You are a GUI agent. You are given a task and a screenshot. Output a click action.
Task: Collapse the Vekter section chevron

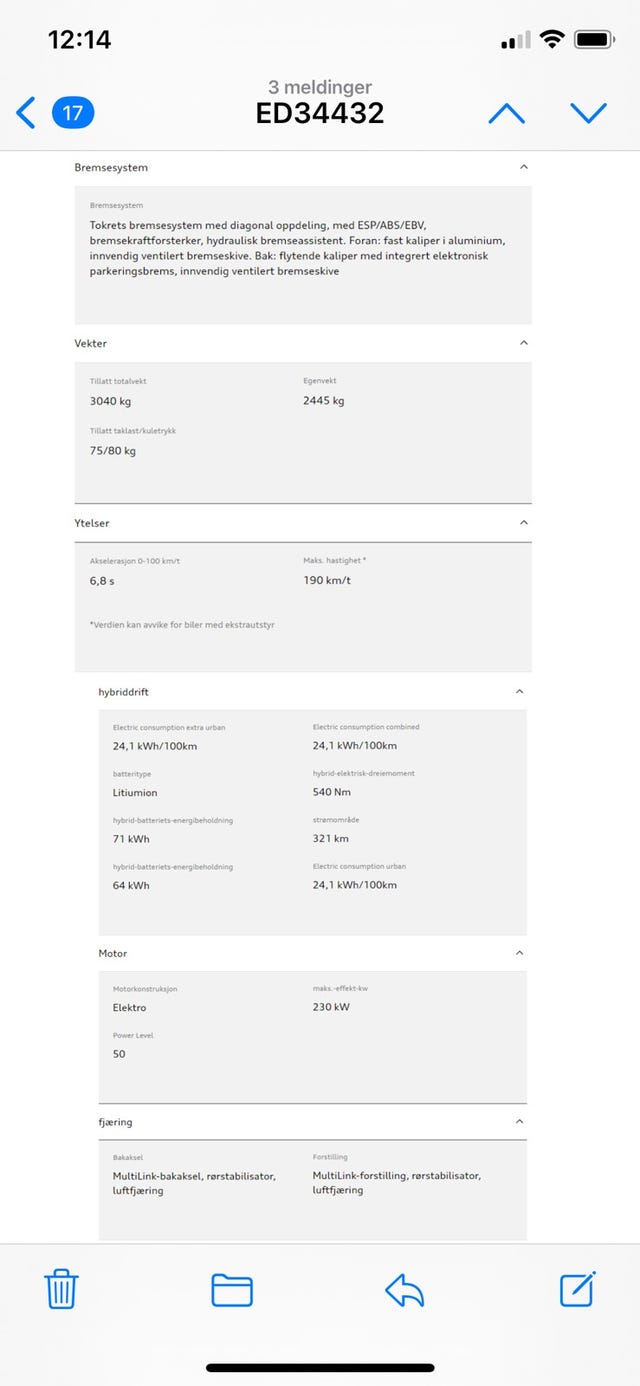pyautogui.click(x=523, y=343)
